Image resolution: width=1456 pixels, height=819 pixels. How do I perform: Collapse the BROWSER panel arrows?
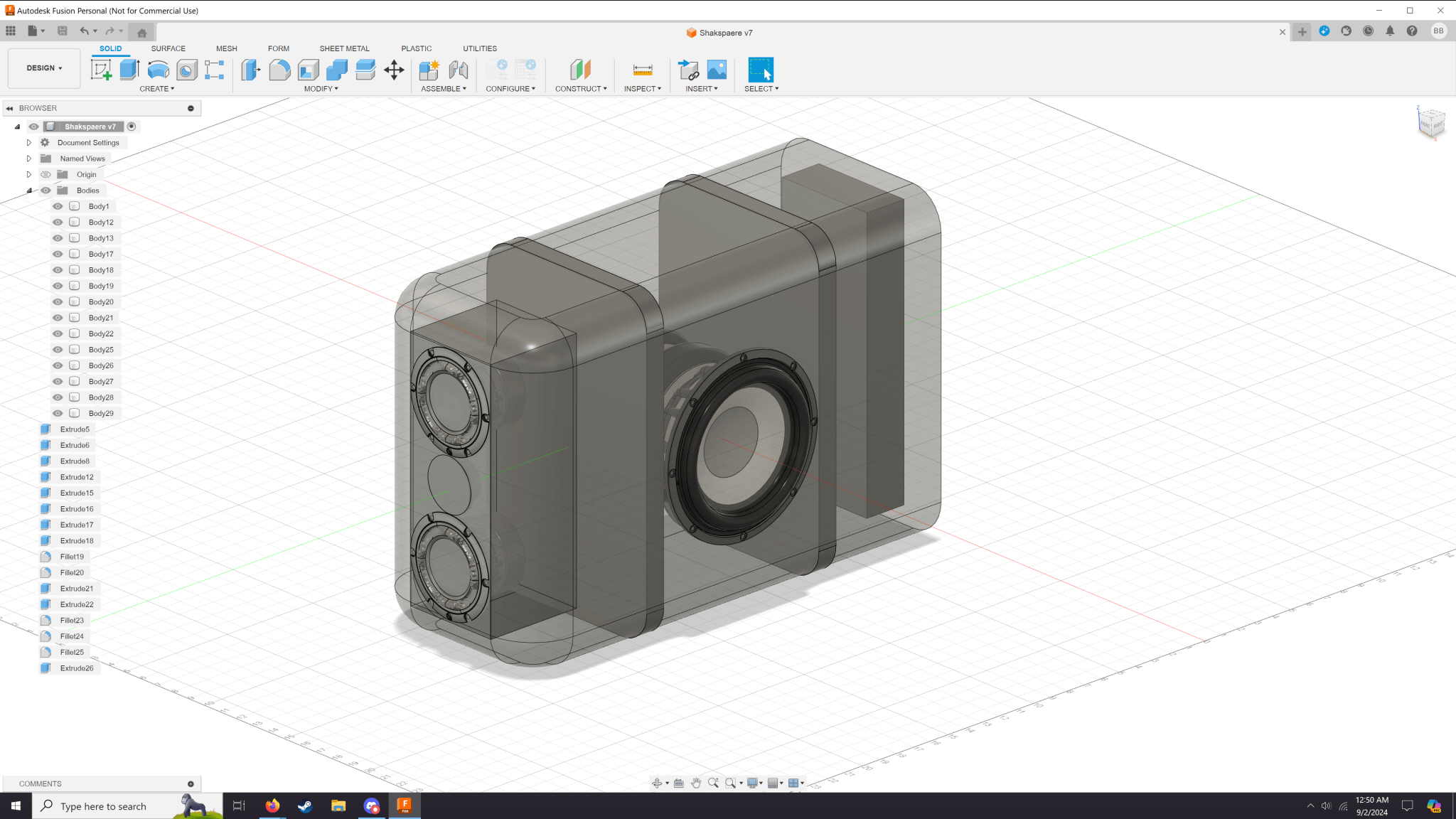pyautogui.click(x=9, y=108)
